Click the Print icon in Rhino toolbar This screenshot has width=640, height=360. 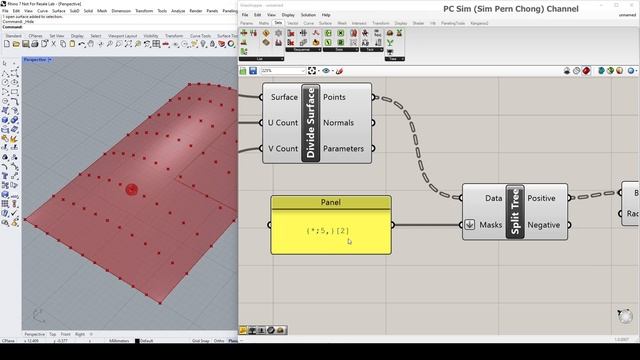[35, 44]
